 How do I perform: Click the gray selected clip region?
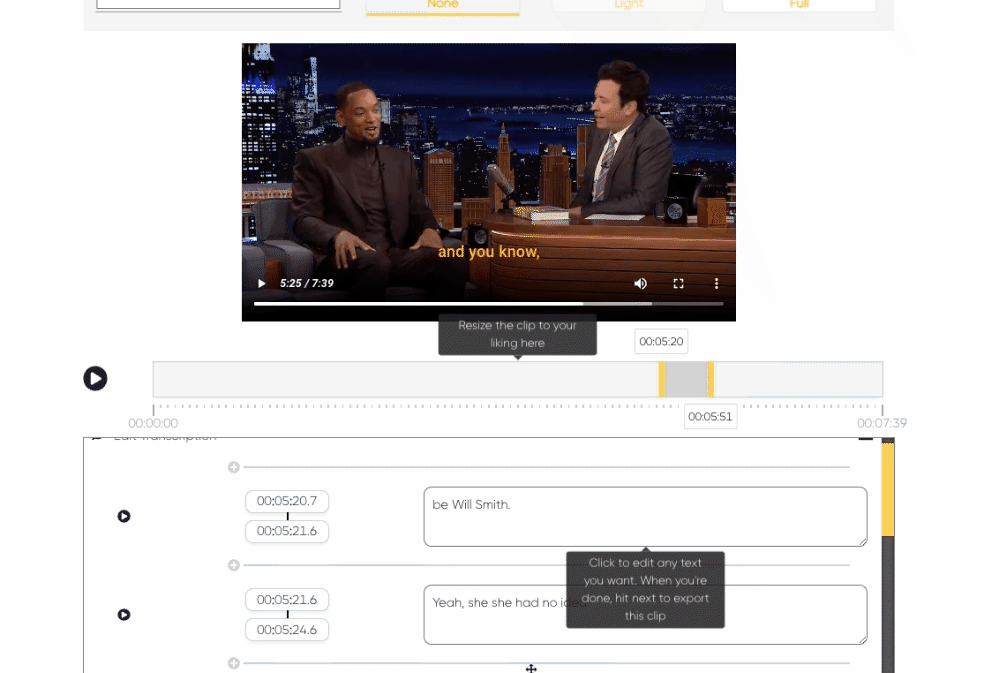click(686, 379)
